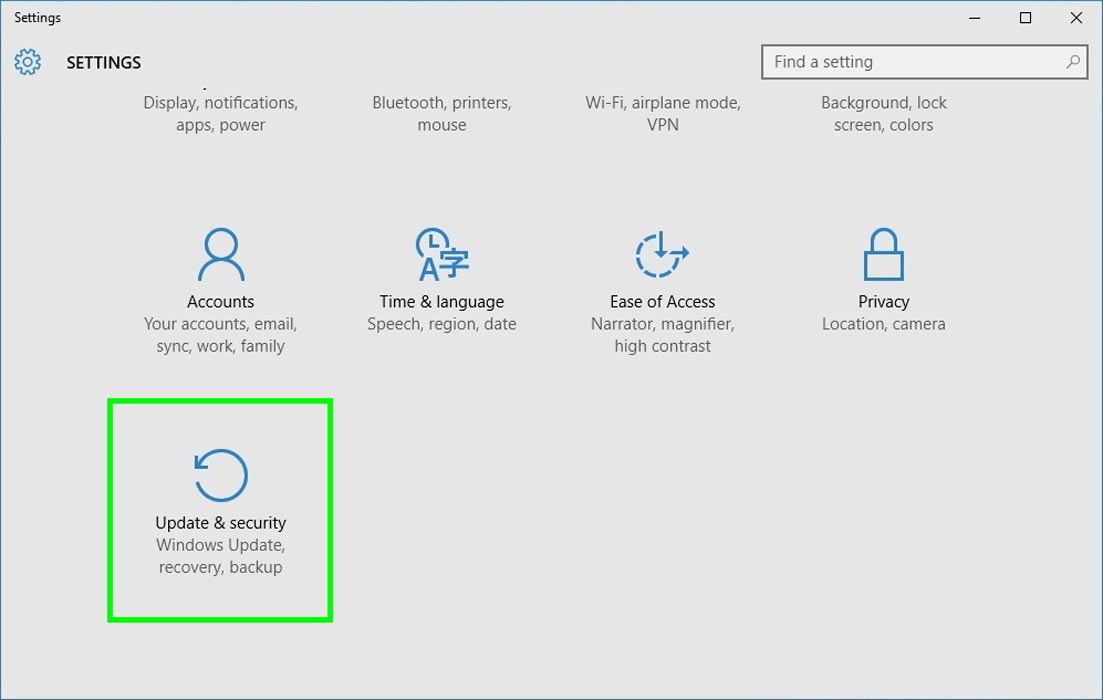
Task: Click the 'Accounts' label text
Action: pyautogui.click(x=220, y=302)
